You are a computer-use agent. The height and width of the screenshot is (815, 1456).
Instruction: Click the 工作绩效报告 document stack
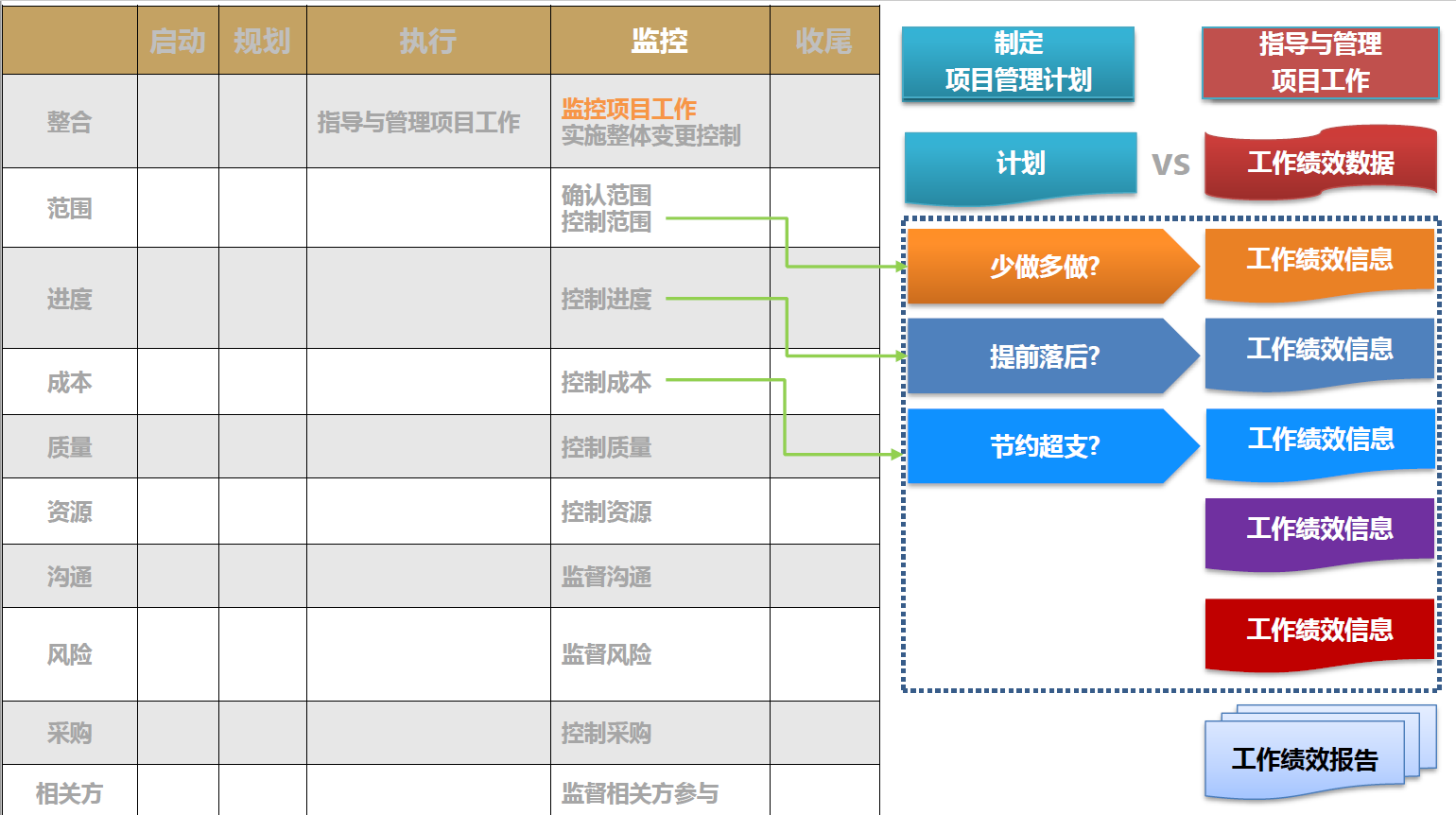[x=1320, y=754]
